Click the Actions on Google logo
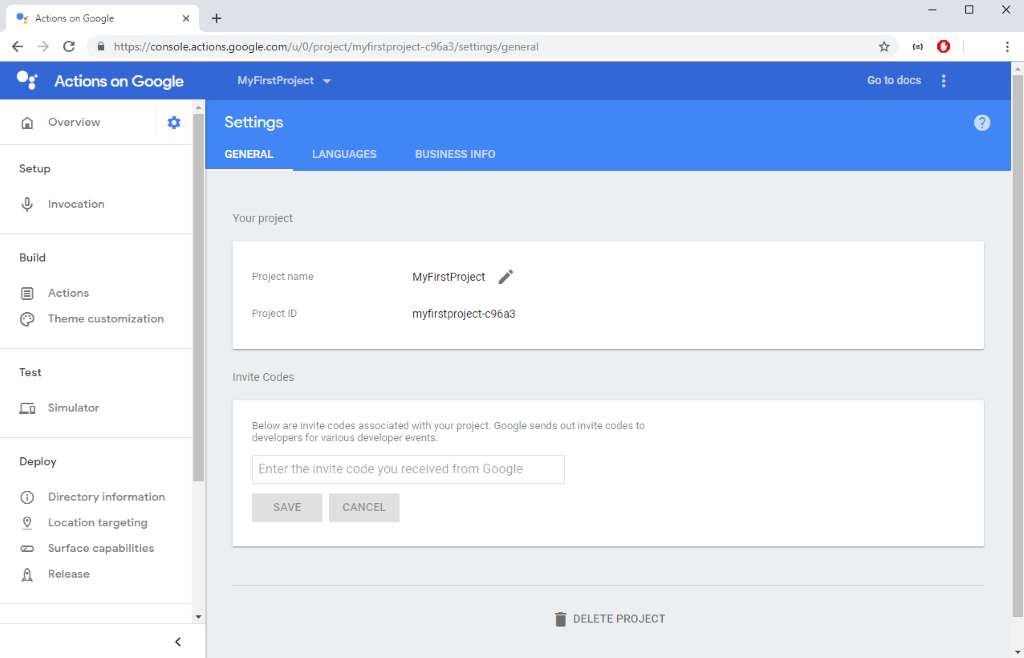The width and height of the screenshot is (1024, 658). point(100,81)
